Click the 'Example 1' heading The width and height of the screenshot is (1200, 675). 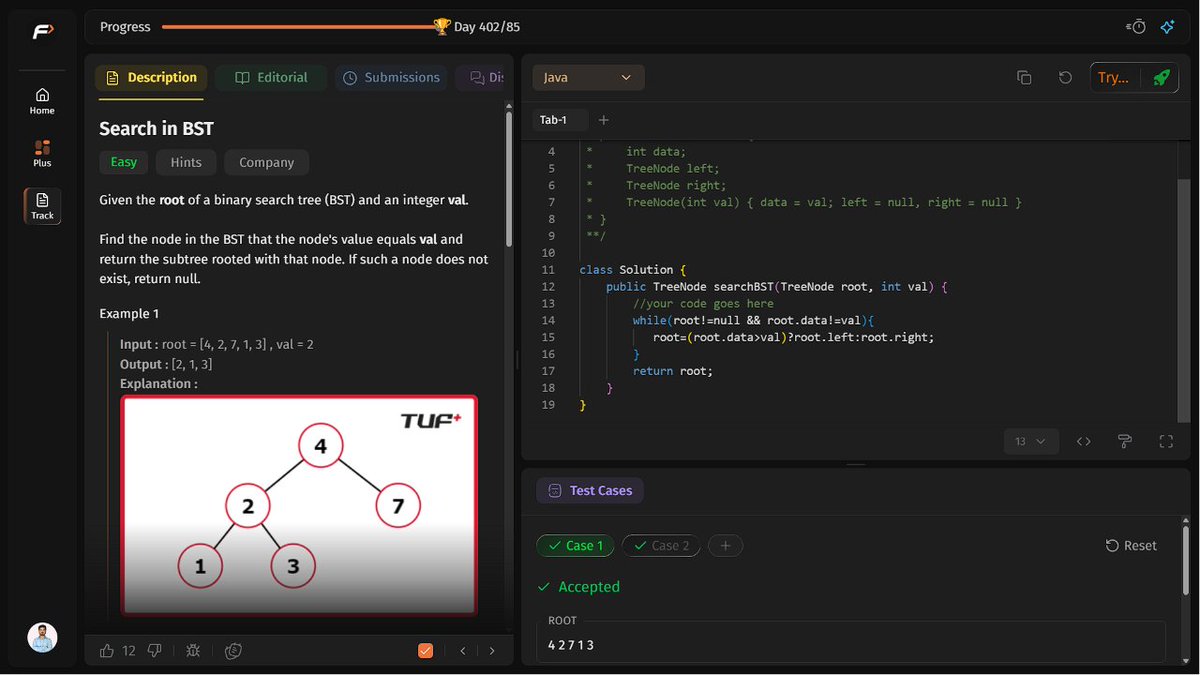pyautogui.click(x=129, y=314)
